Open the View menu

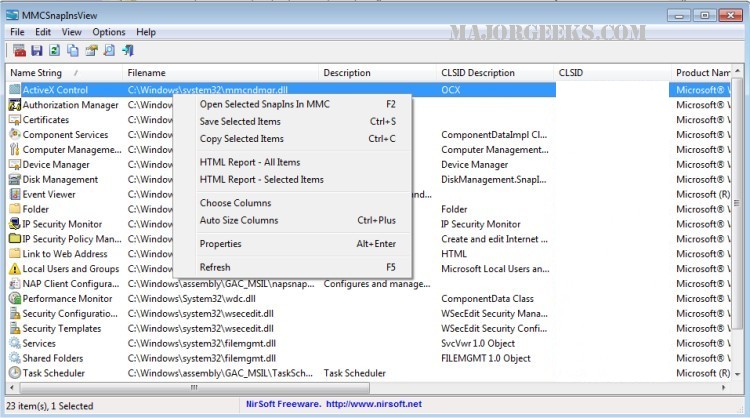pyautogui.click(x=72, y=32)
